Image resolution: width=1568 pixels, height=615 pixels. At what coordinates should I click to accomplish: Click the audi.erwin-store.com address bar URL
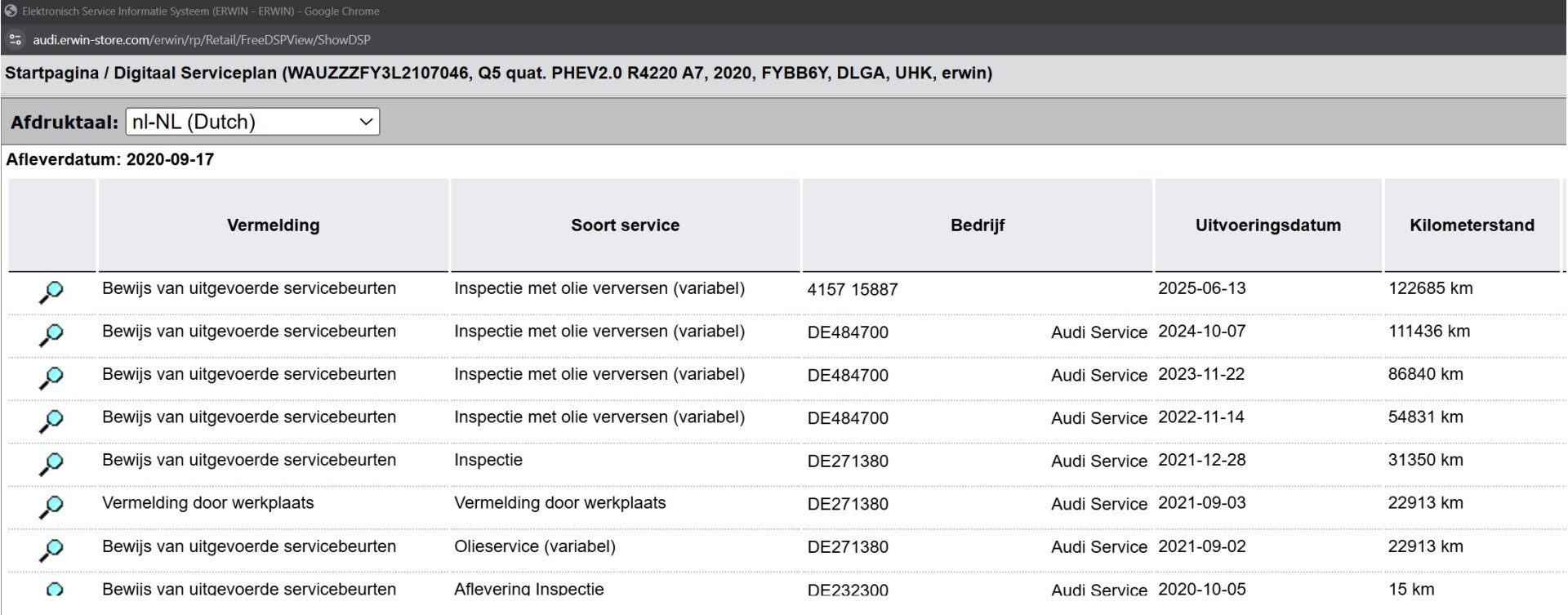[202, 40]
